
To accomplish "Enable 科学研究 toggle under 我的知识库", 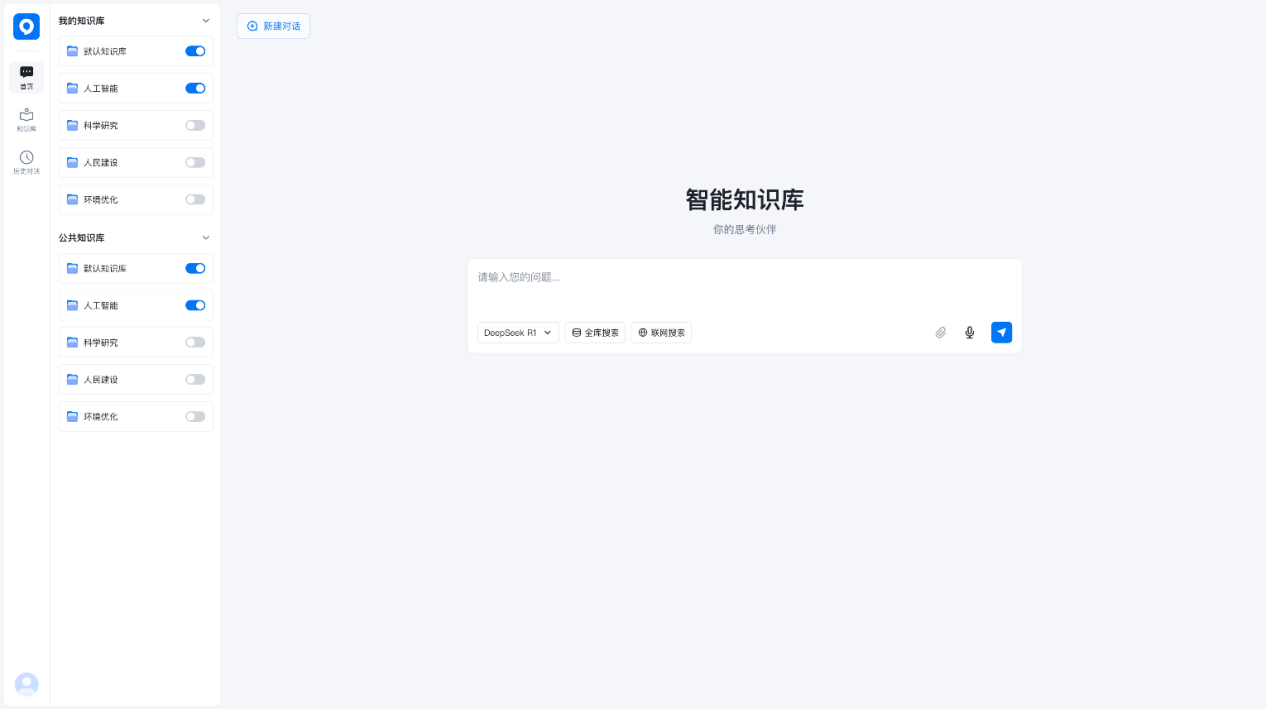I will pos(195,125).
